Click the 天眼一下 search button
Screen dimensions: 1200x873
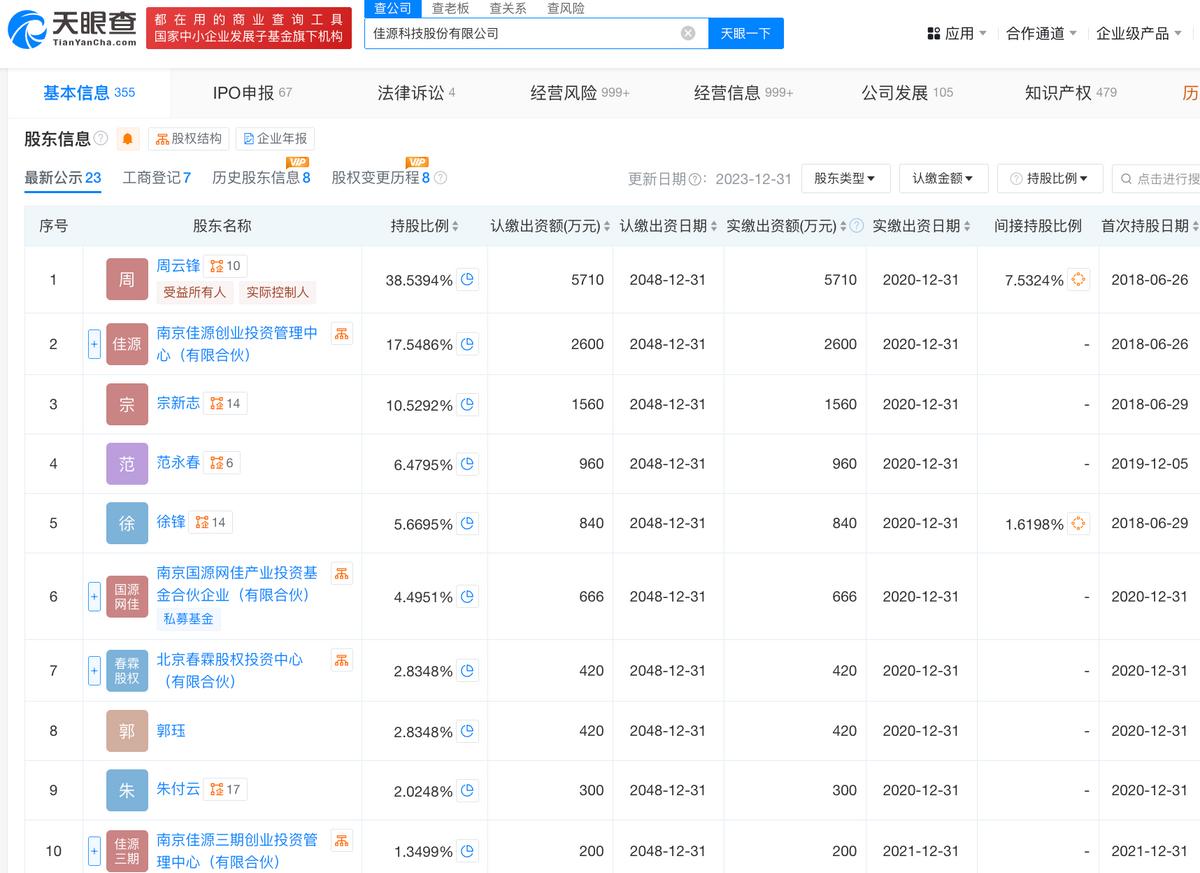coord(746,33)
